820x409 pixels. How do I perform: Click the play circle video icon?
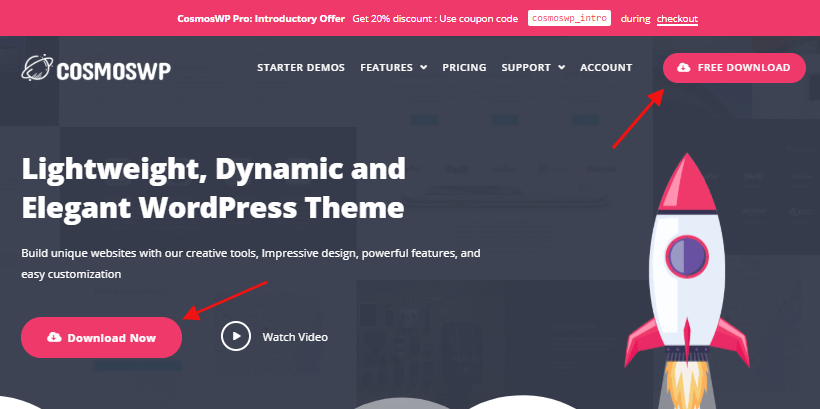pyautogui.click(x=236, y=336)
